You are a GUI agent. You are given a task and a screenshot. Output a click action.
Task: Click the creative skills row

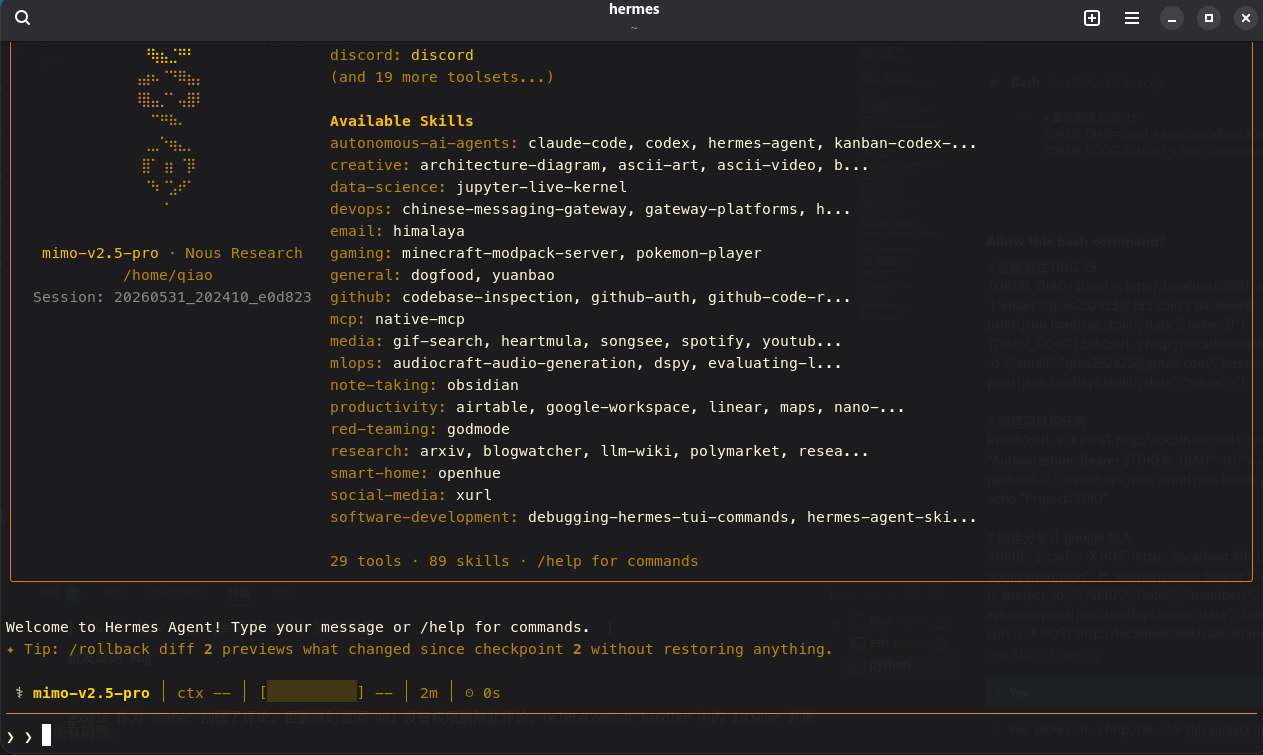click(x=599, y=165)
